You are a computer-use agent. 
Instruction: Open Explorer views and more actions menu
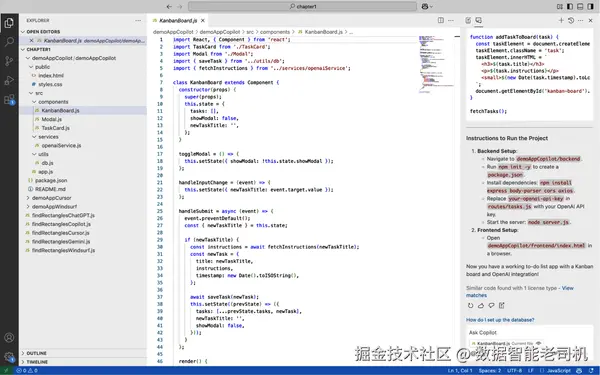[138, 20]
